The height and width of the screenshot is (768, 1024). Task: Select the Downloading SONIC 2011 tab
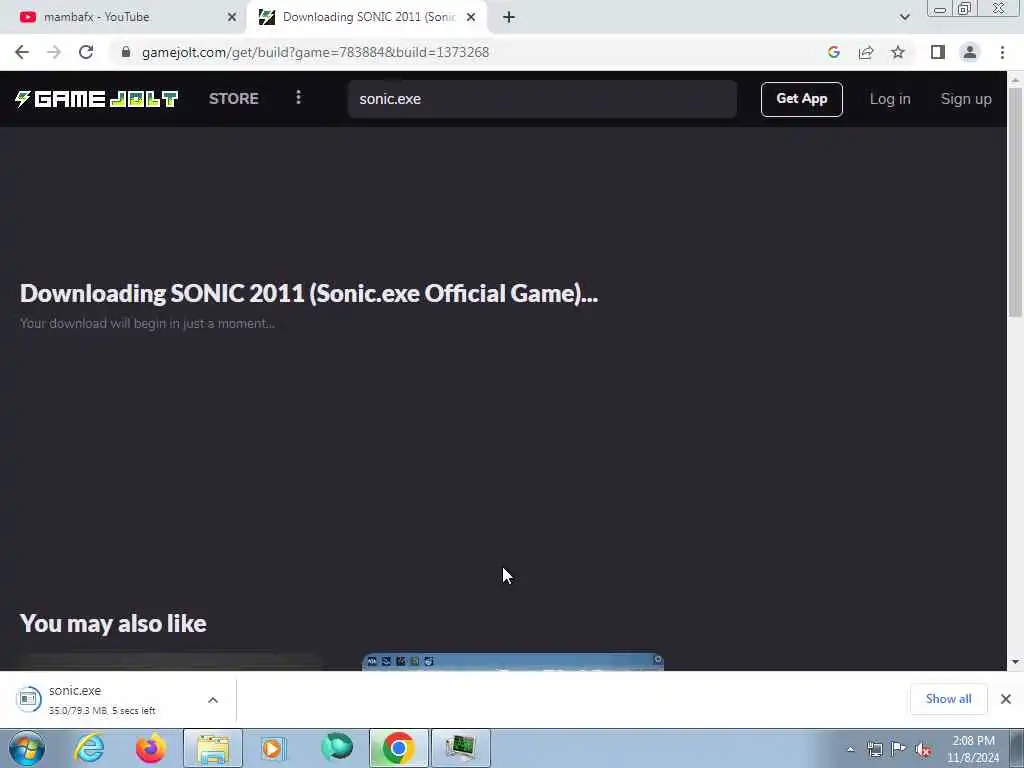pos(366,17)
